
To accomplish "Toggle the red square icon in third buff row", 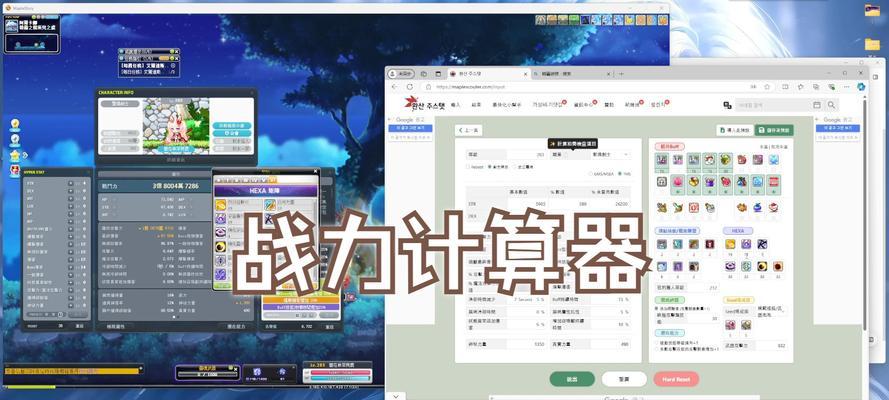I will coord(693,207).
